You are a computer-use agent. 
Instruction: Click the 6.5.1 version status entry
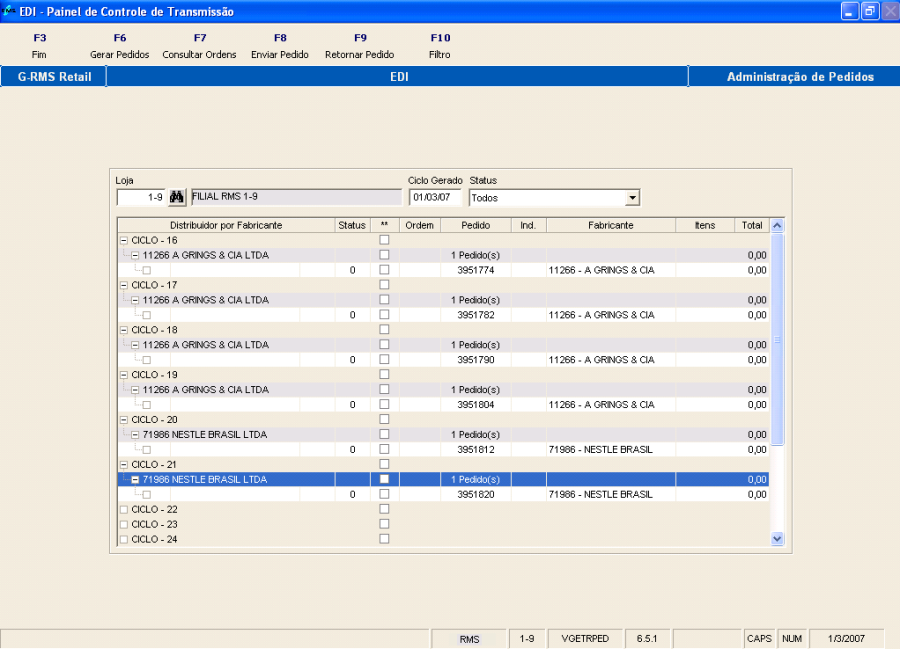pyautogui.click(x=647, y=639)
